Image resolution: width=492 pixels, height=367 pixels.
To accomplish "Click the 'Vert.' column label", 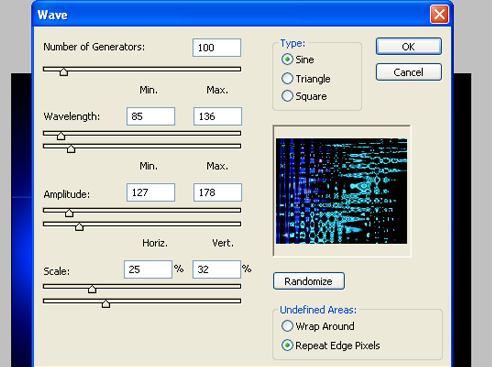I will tap(223, 243).
